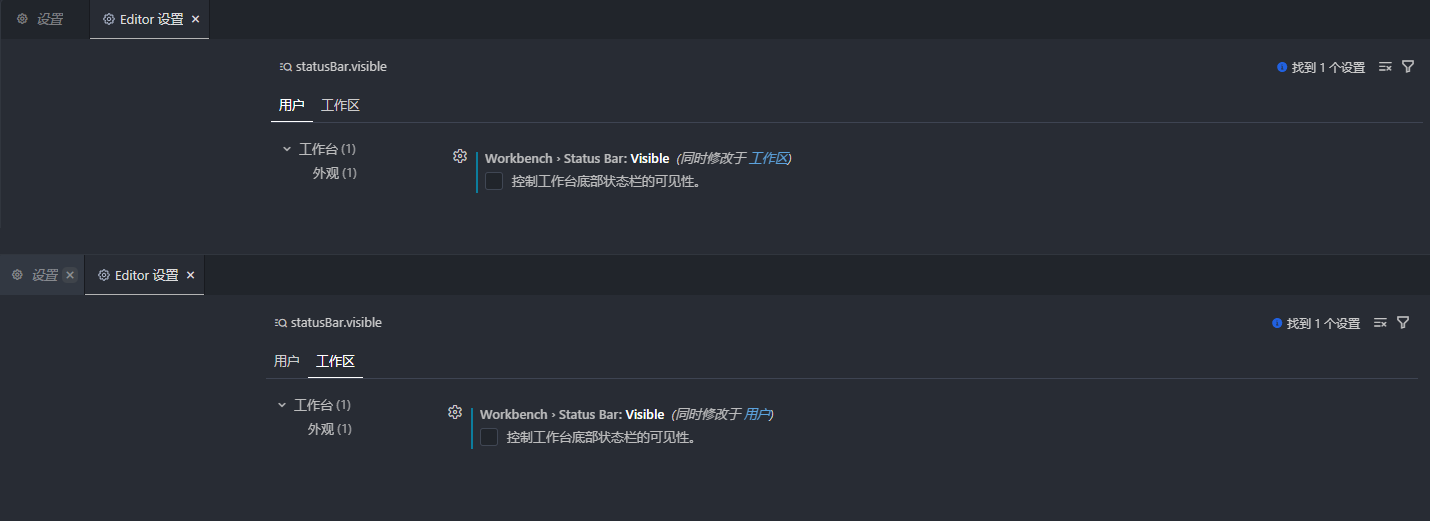Follow the 工作区 link next to 同时修改于

tap(769, 158)
